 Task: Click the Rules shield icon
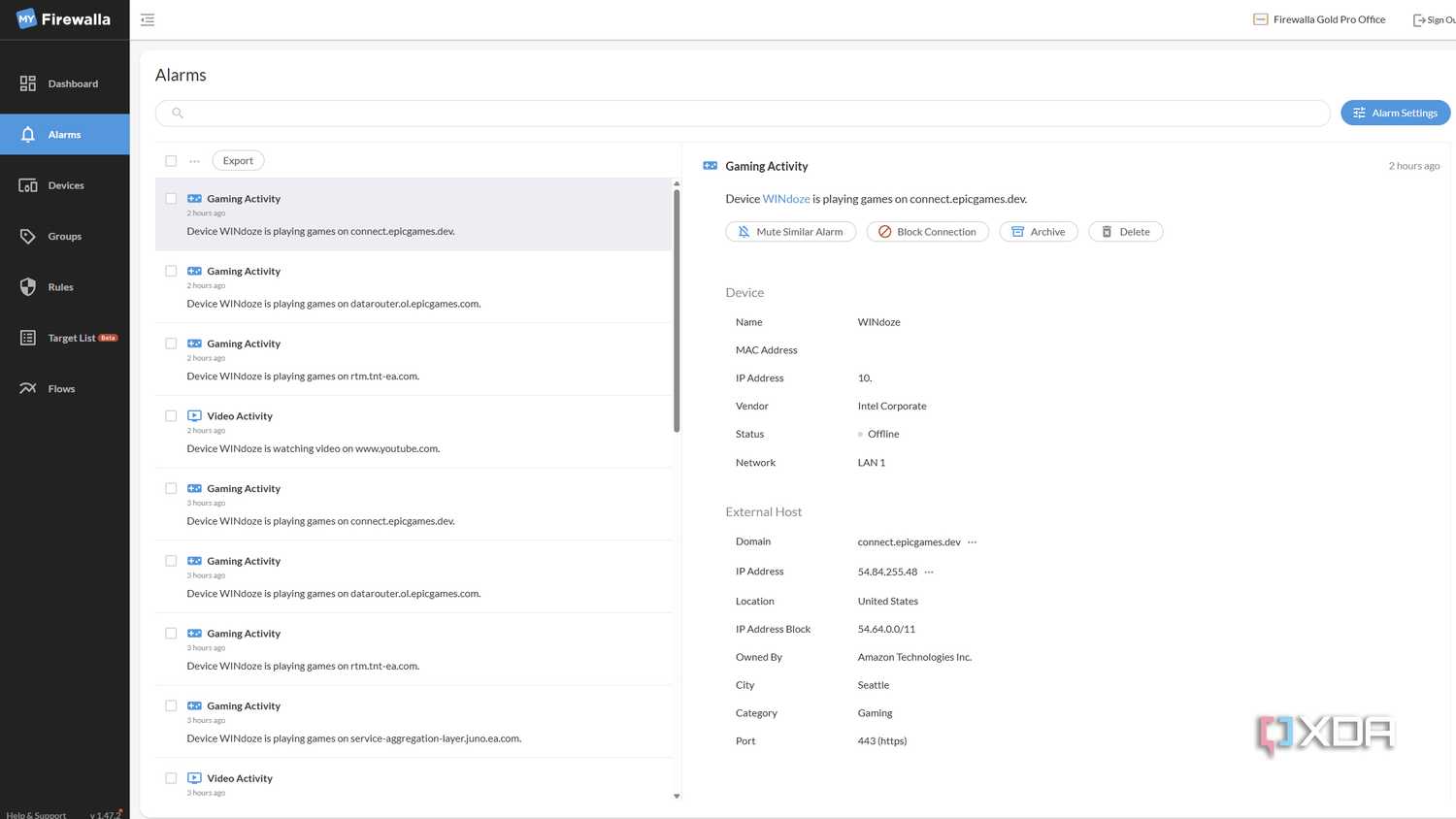click(x=28, y=287)
